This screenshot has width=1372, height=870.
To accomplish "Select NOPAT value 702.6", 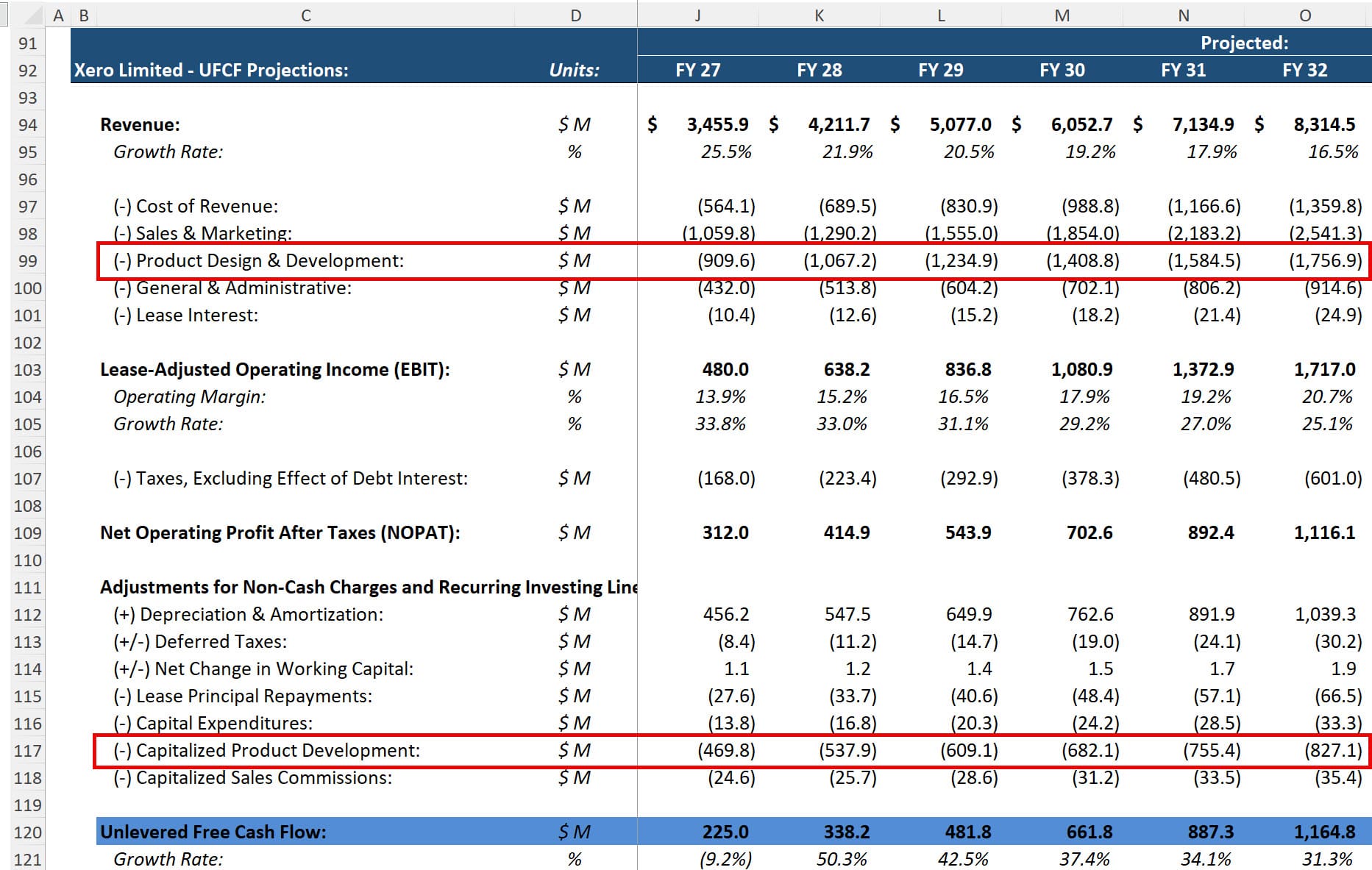I will [x=1090, y=533].
